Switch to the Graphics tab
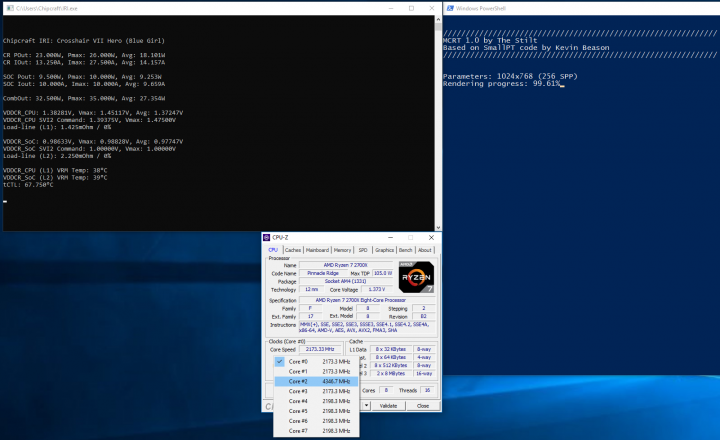This screenshot has height=440, width=720. (384, 250)
